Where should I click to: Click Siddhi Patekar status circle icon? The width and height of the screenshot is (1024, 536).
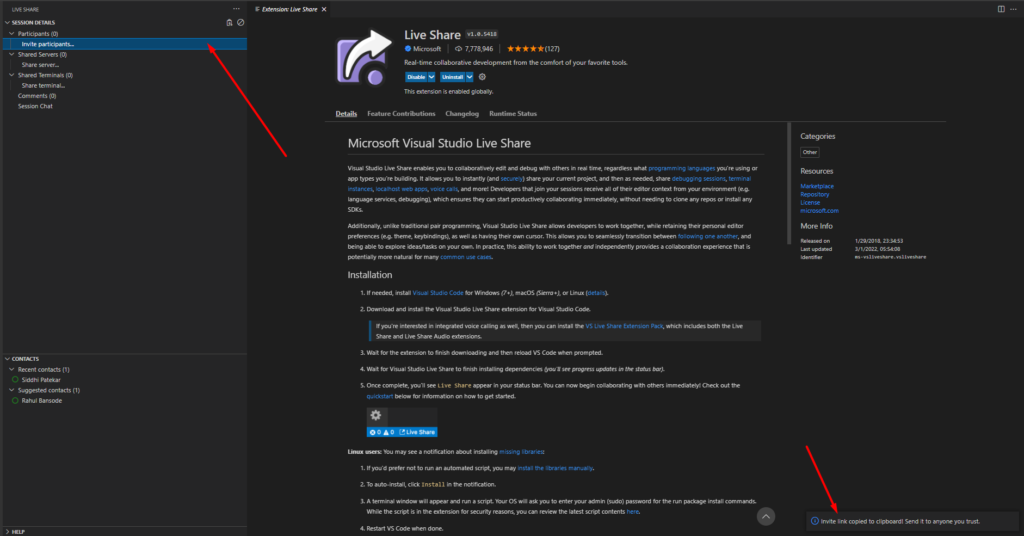pos(15,379)
